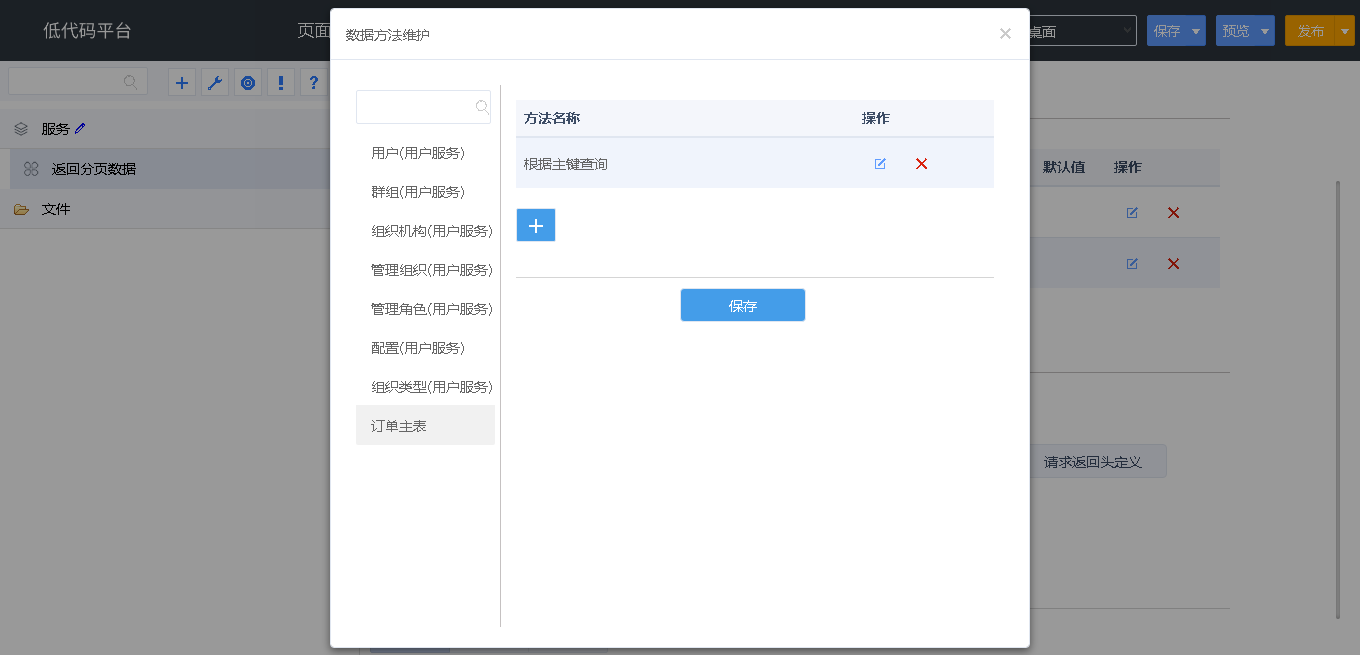Click the blue 保存 button in dialog
The height and width of the screenshot is (655, 1360).
tap(742, 306)
